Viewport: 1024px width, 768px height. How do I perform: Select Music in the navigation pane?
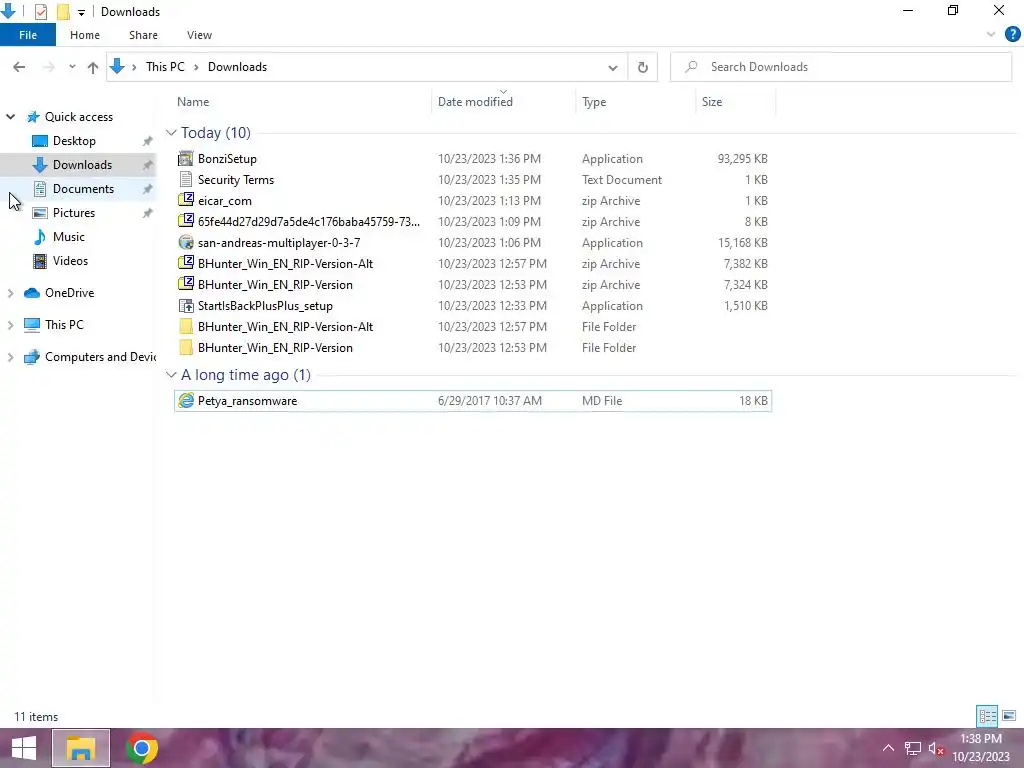(x=69, y=237)
